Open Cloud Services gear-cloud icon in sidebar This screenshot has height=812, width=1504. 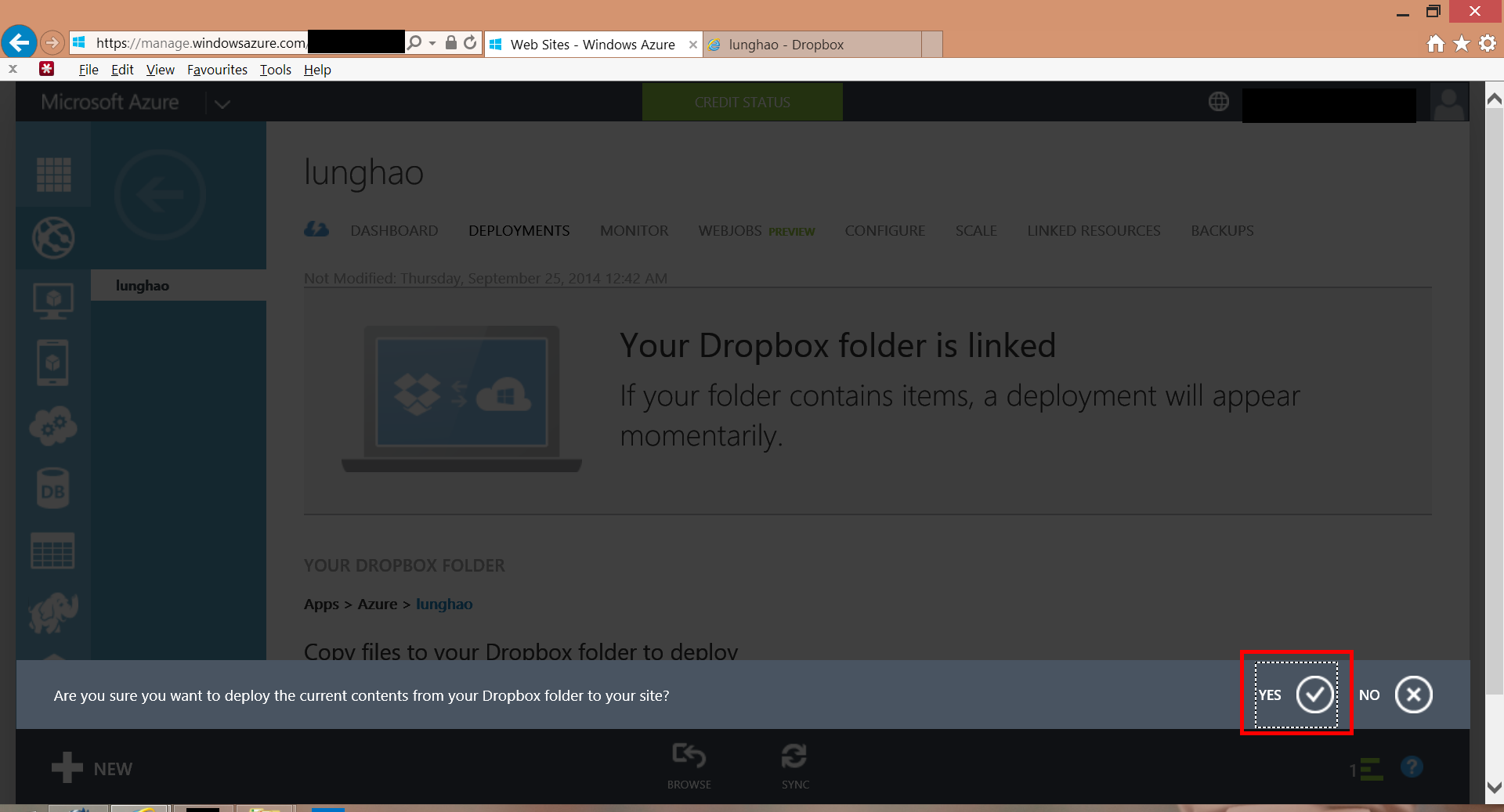coord(53,426)
